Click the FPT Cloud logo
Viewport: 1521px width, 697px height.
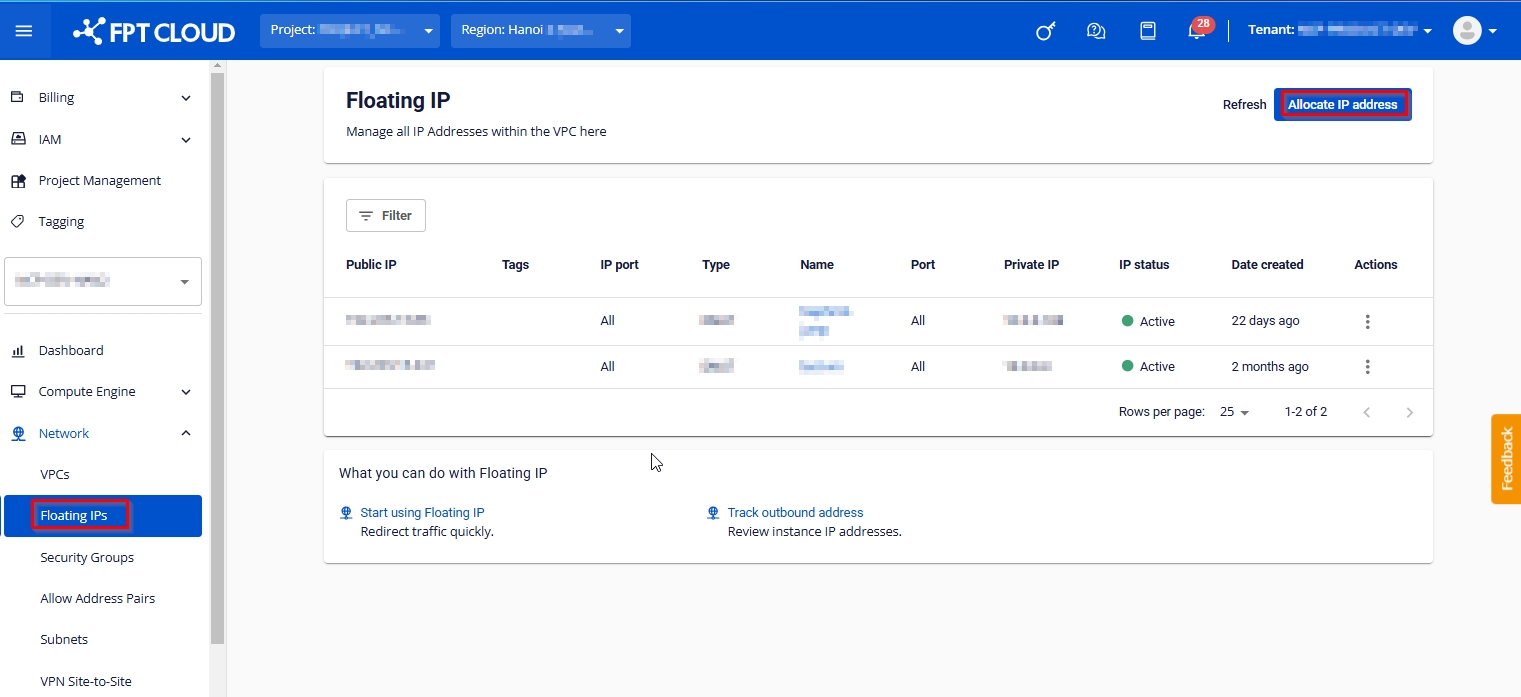tap(154, 31)
